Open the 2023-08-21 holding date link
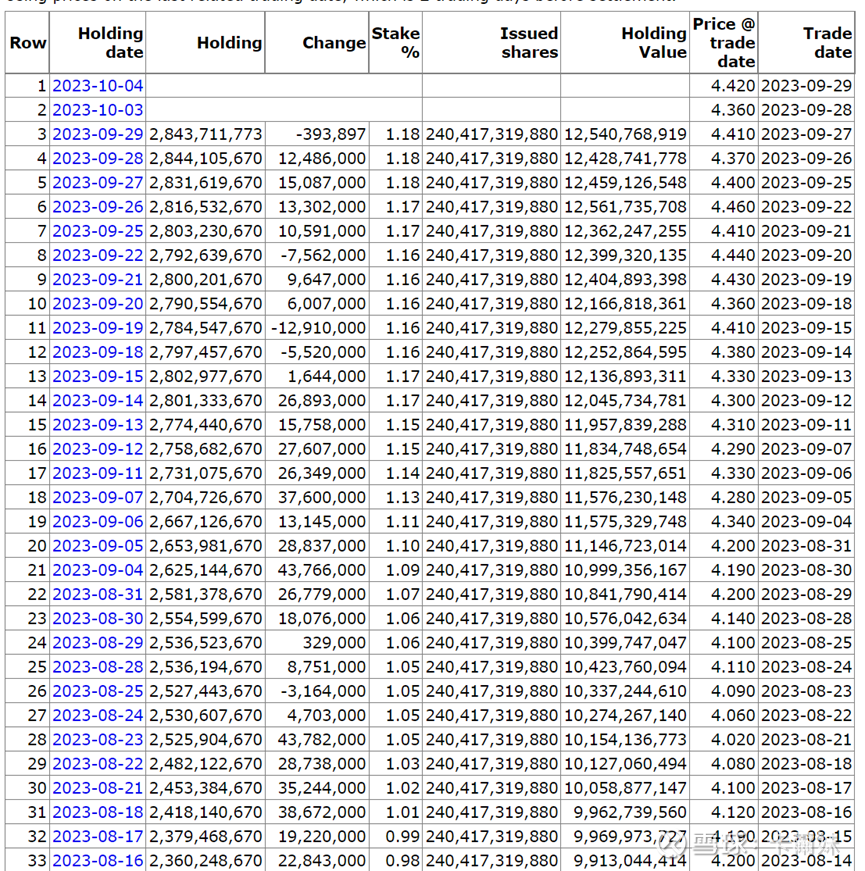Screen dimensions: 865x871 tap(98, 788)
